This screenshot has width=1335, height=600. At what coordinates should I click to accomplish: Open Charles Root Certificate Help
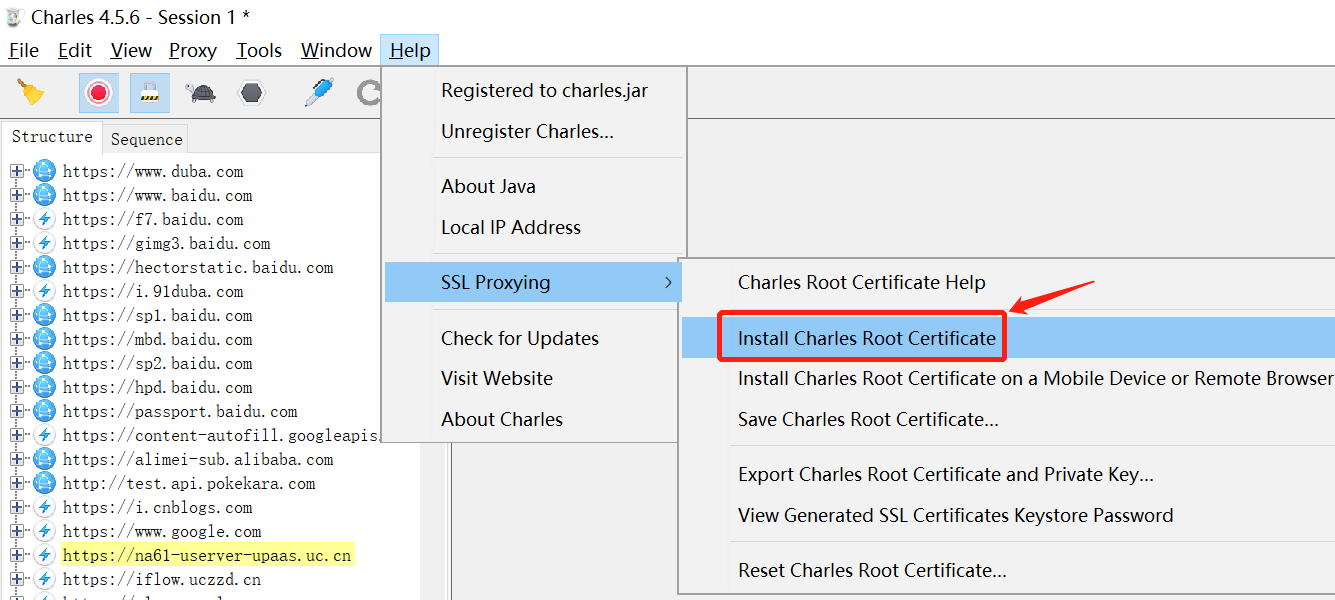(x=862, y=283)
